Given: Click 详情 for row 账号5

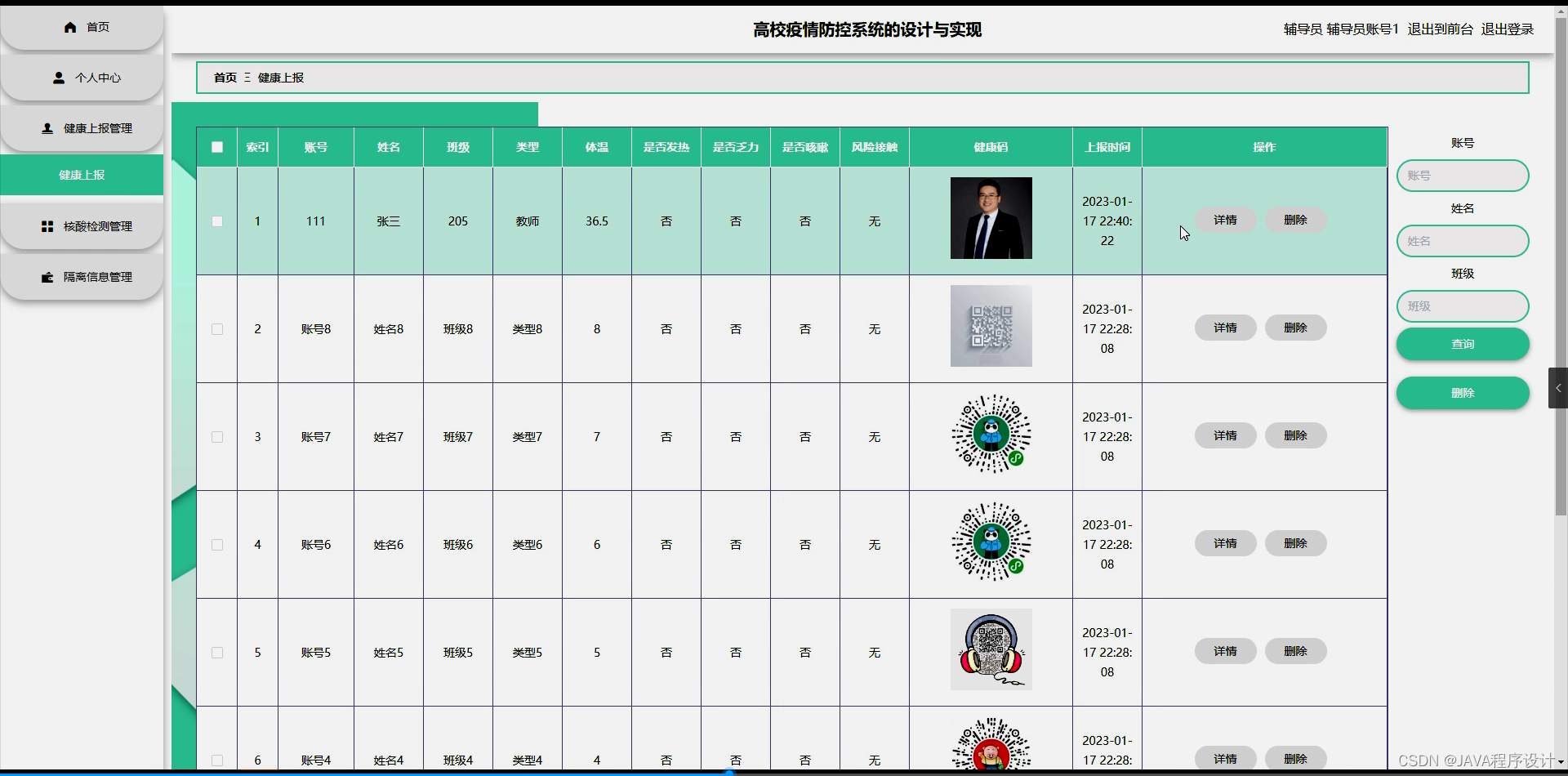Looking at the screenshot, I should coord(1225,651).
